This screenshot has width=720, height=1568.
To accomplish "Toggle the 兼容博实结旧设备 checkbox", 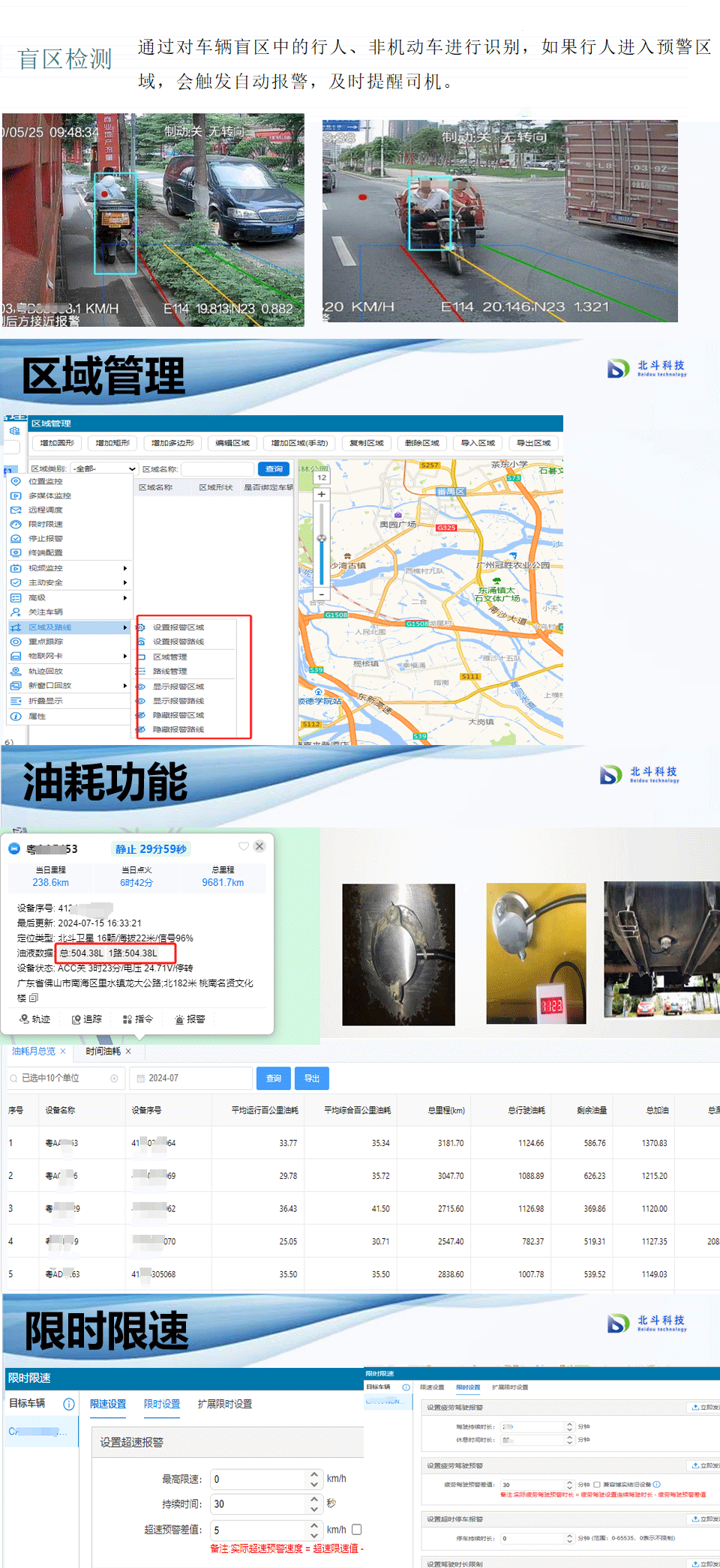I will tap(597, 1484).
